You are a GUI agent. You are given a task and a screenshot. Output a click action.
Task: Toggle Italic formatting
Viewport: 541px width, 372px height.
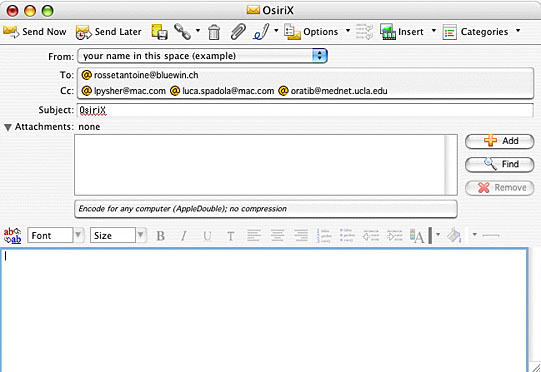tap(184, 236)
